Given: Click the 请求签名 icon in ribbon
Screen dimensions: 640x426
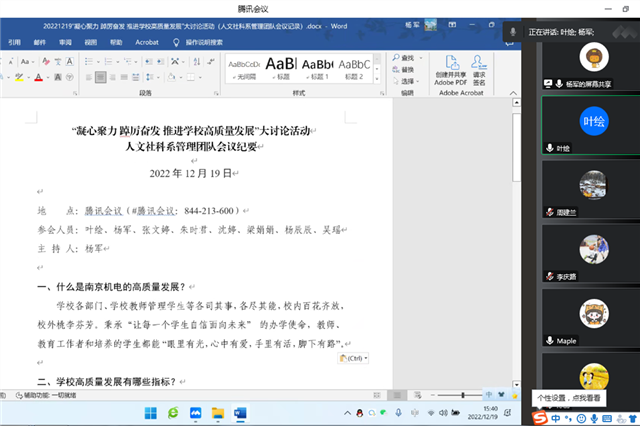Looking at the screenshot, I should (x=479, y=65).
